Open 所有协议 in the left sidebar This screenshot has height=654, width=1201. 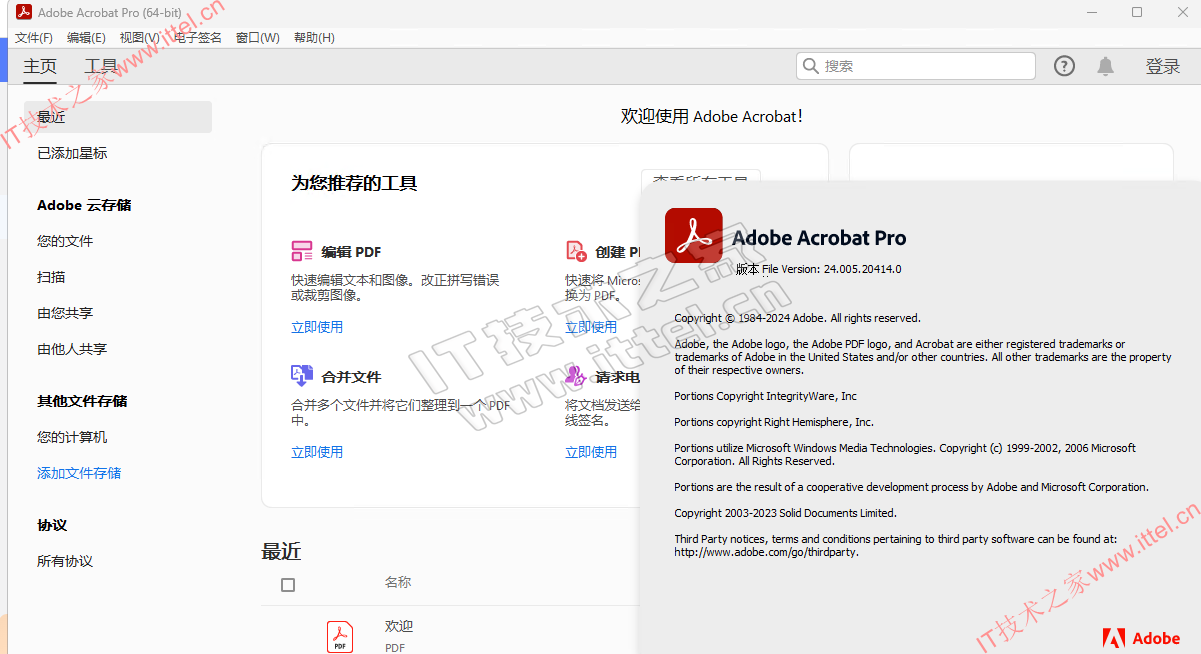[x=65, y=561]
